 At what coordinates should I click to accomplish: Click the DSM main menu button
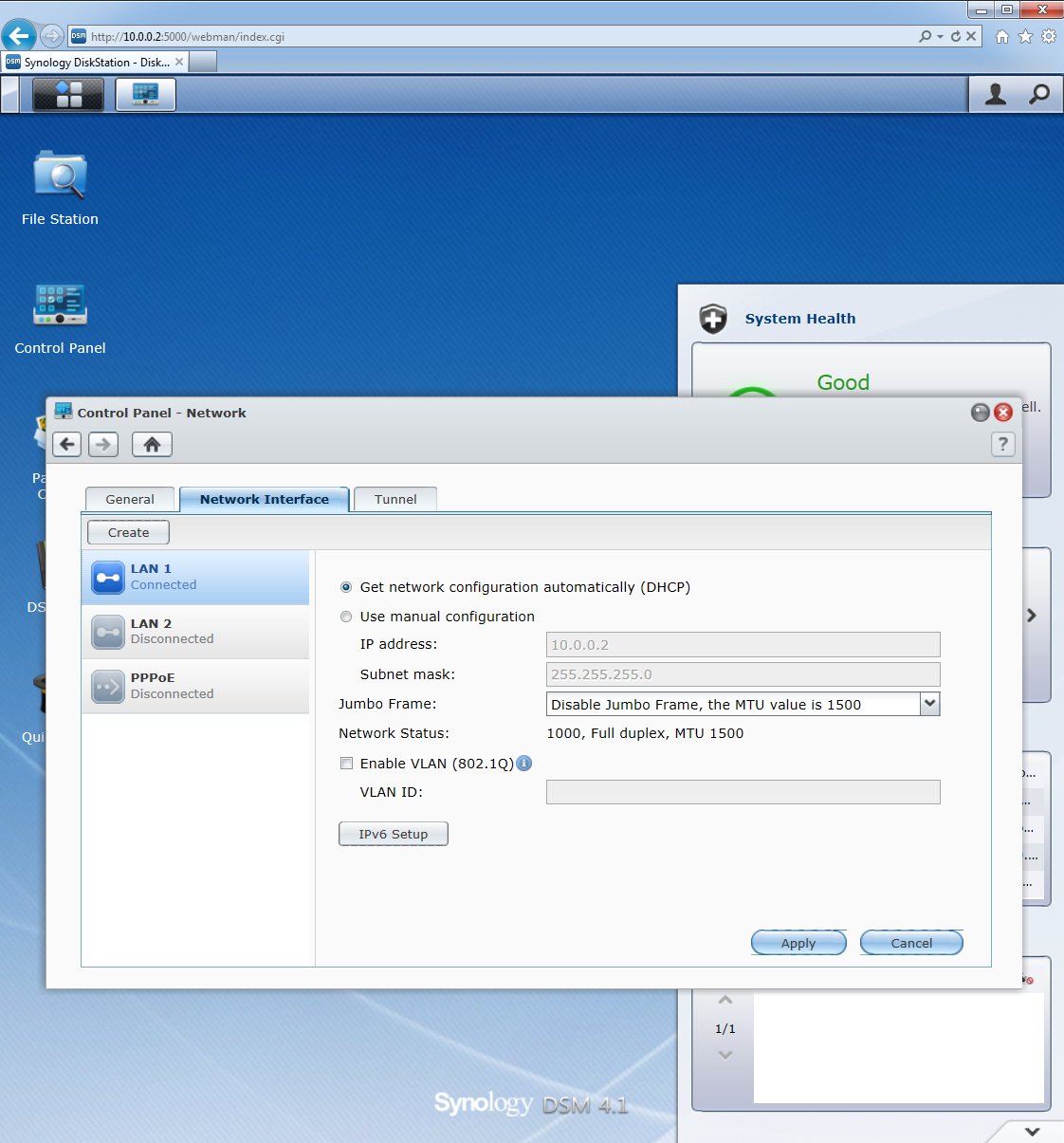point(68,95)
